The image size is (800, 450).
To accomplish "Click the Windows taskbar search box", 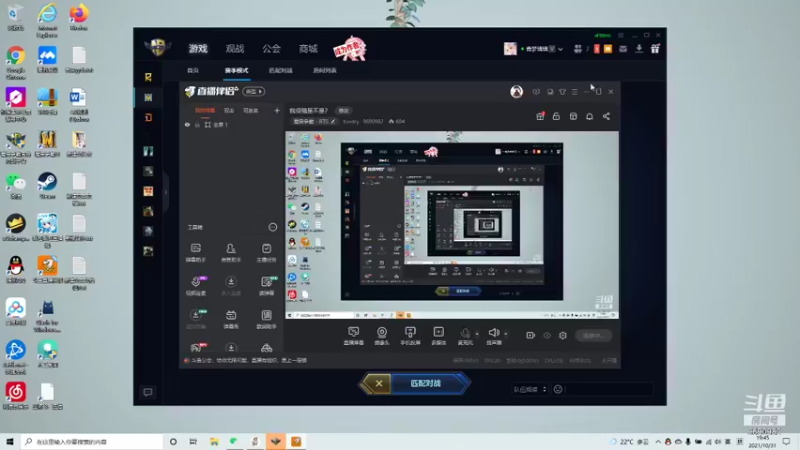I will click(x=92, y=442).
